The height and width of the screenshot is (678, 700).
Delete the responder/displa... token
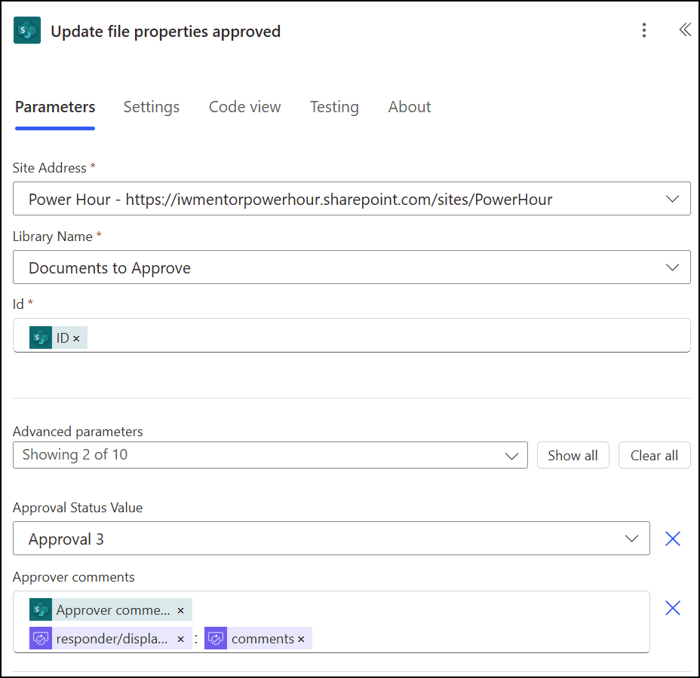point(180,639)
